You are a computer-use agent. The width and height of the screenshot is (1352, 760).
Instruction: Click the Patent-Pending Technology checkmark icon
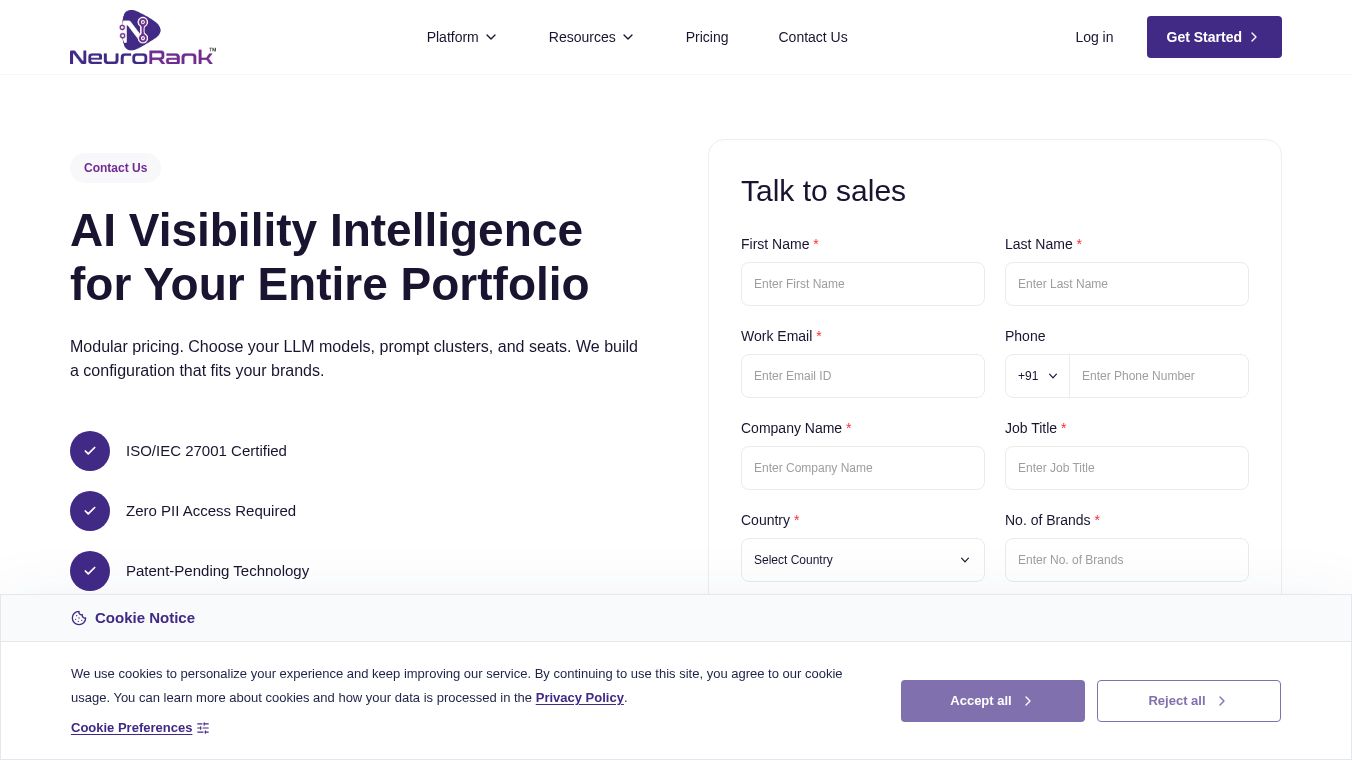point(90,571)
